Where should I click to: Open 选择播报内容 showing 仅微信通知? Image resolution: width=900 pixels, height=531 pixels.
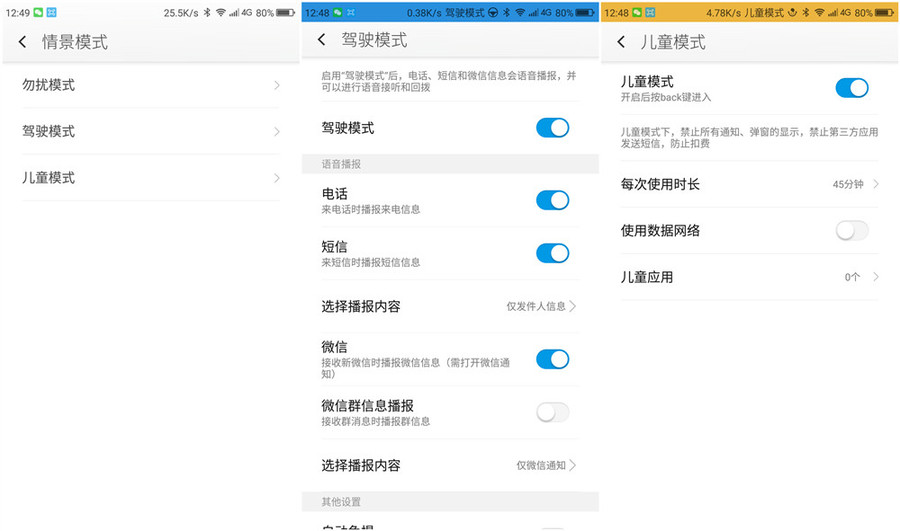tap(450, 465)
